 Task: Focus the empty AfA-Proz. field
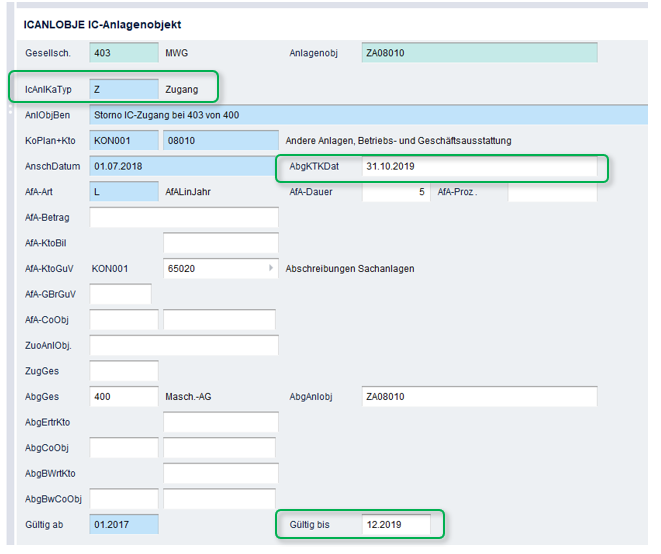point(552,192)
